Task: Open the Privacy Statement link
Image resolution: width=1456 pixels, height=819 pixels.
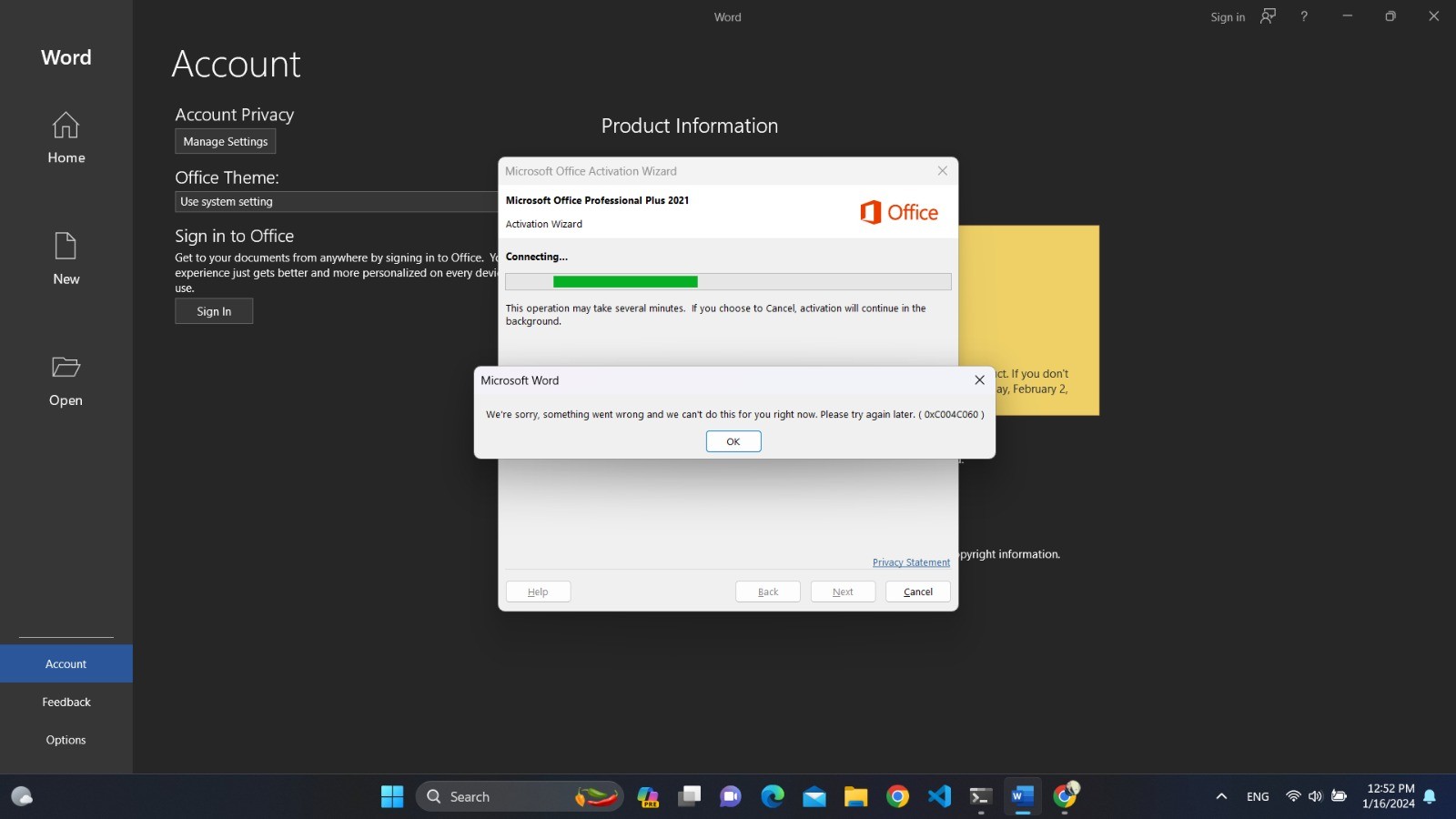Action: [911, 562]
